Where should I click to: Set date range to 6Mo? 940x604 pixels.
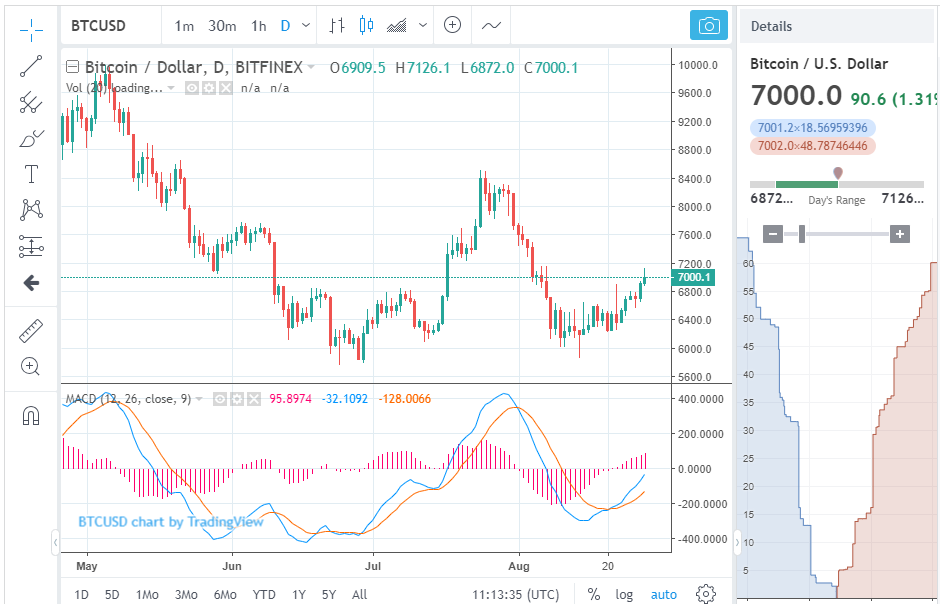pyautogui.click(x=224, y=594)
